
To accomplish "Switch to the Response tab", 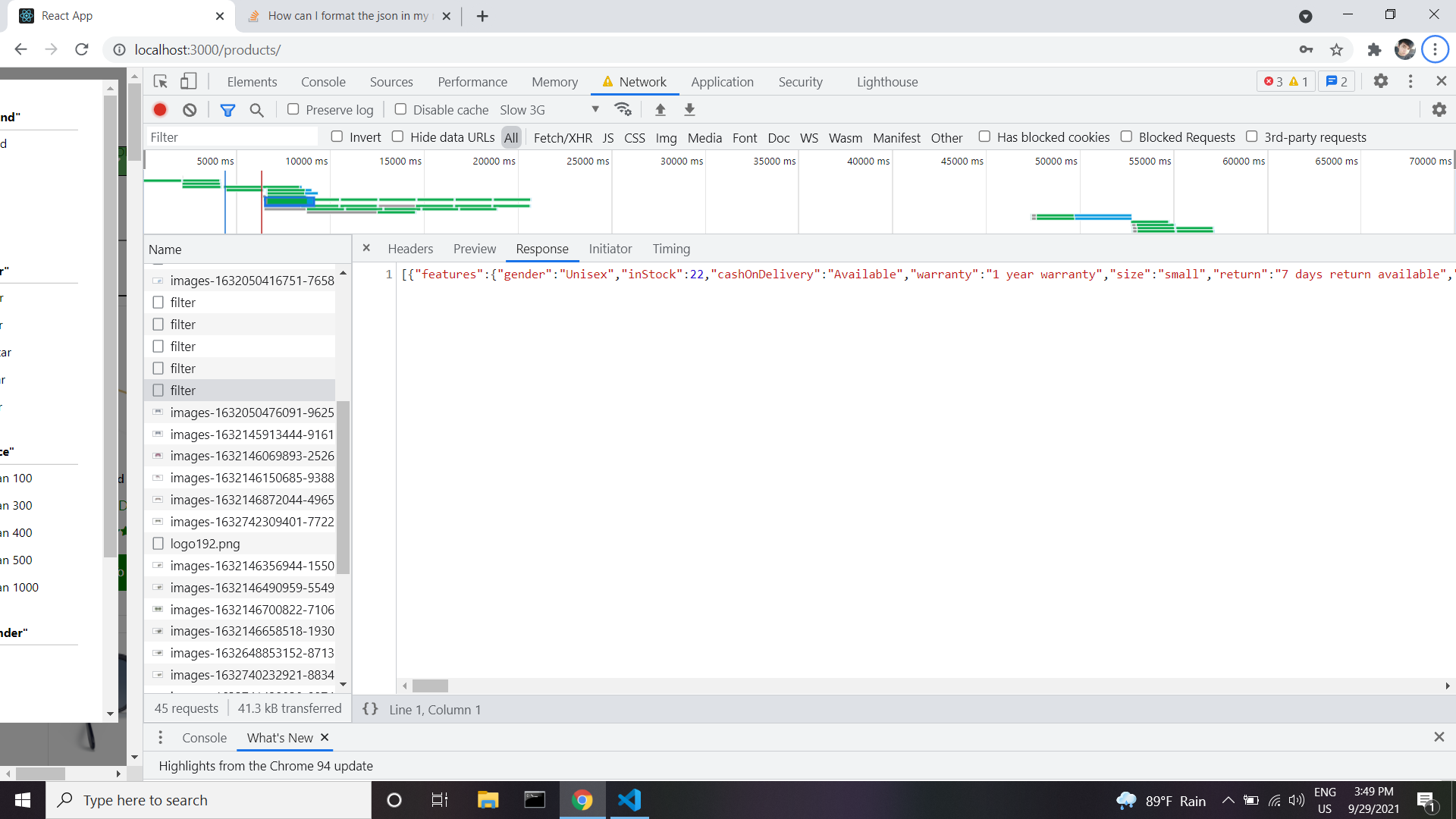I will (x=542, y=248).
